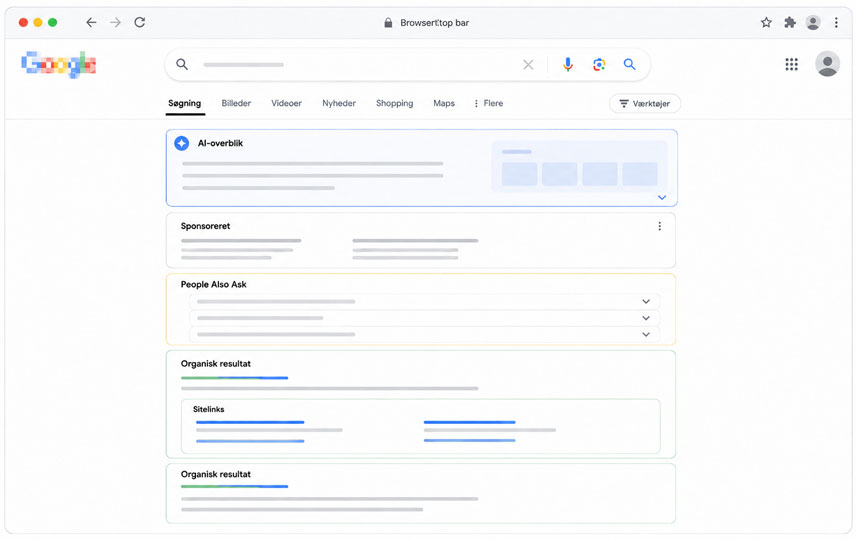The height and width of the screenshot is (540, 856).
Task: Click the pixelated Google logo
Action: (58, 64)
